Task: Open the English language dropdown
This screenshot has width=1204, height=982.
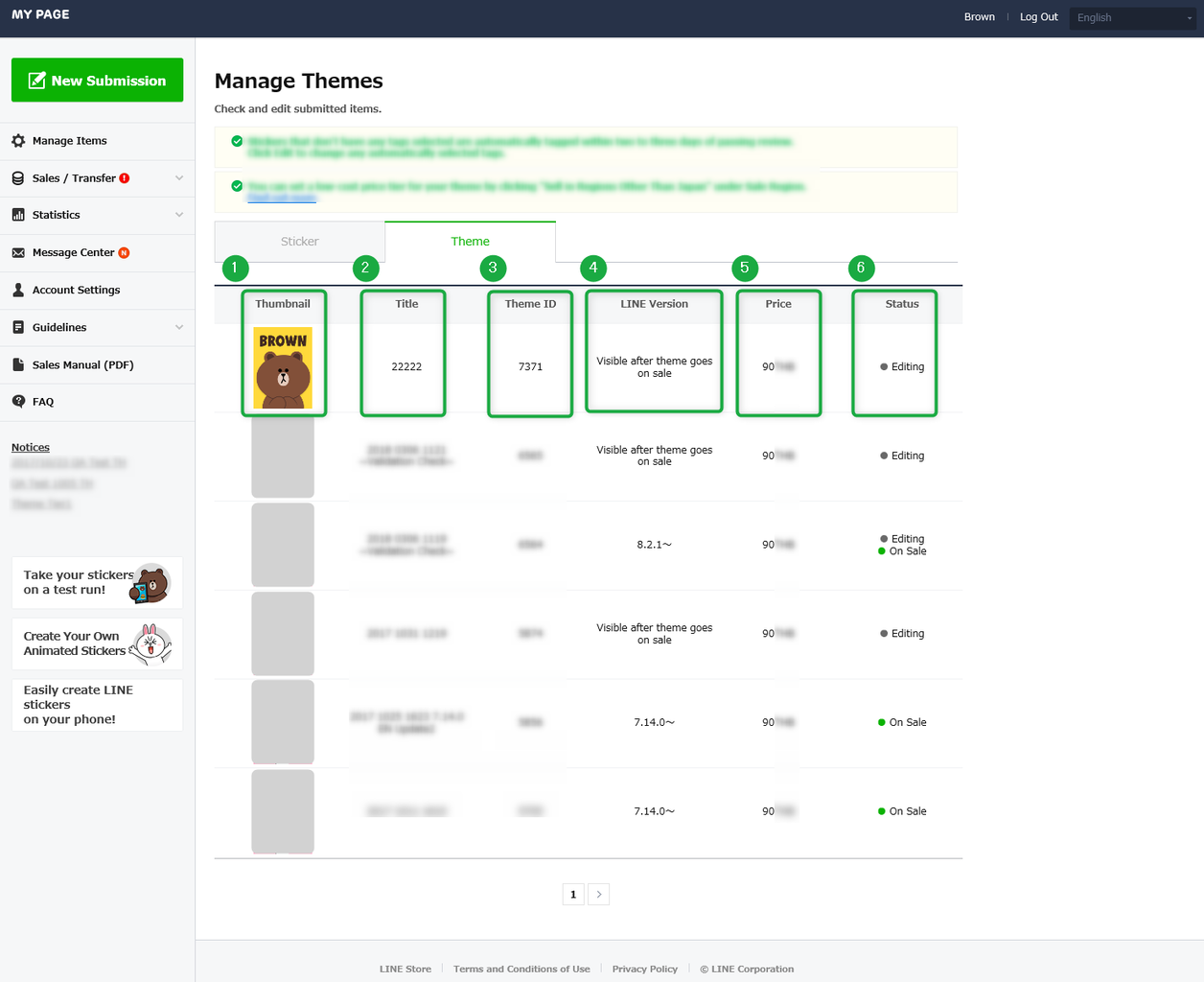Action: (x=1135, y=17)
